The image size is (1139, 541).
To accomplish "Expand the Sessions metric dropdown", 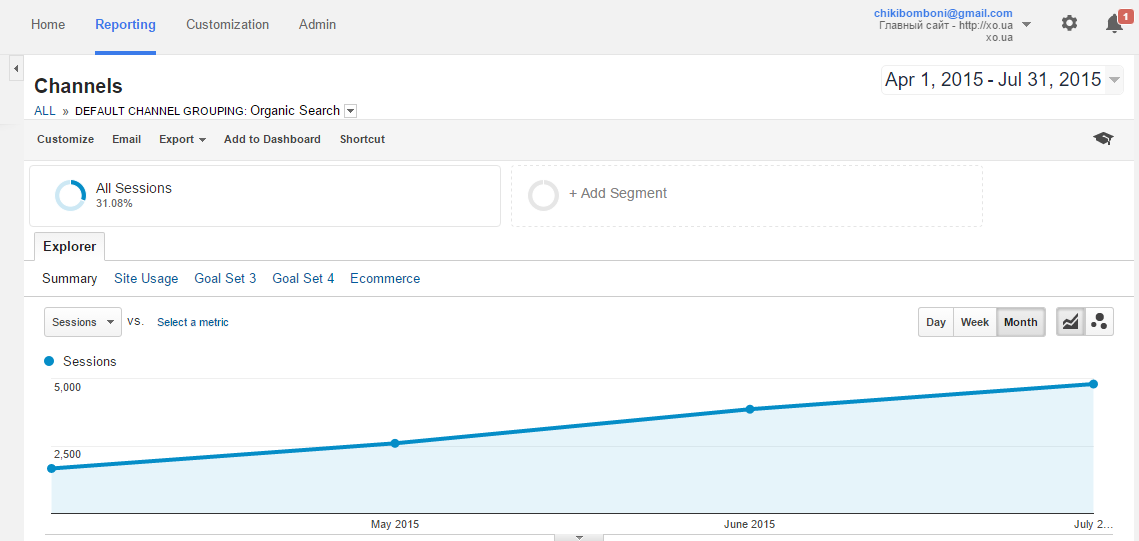I will tap(83, 322).
